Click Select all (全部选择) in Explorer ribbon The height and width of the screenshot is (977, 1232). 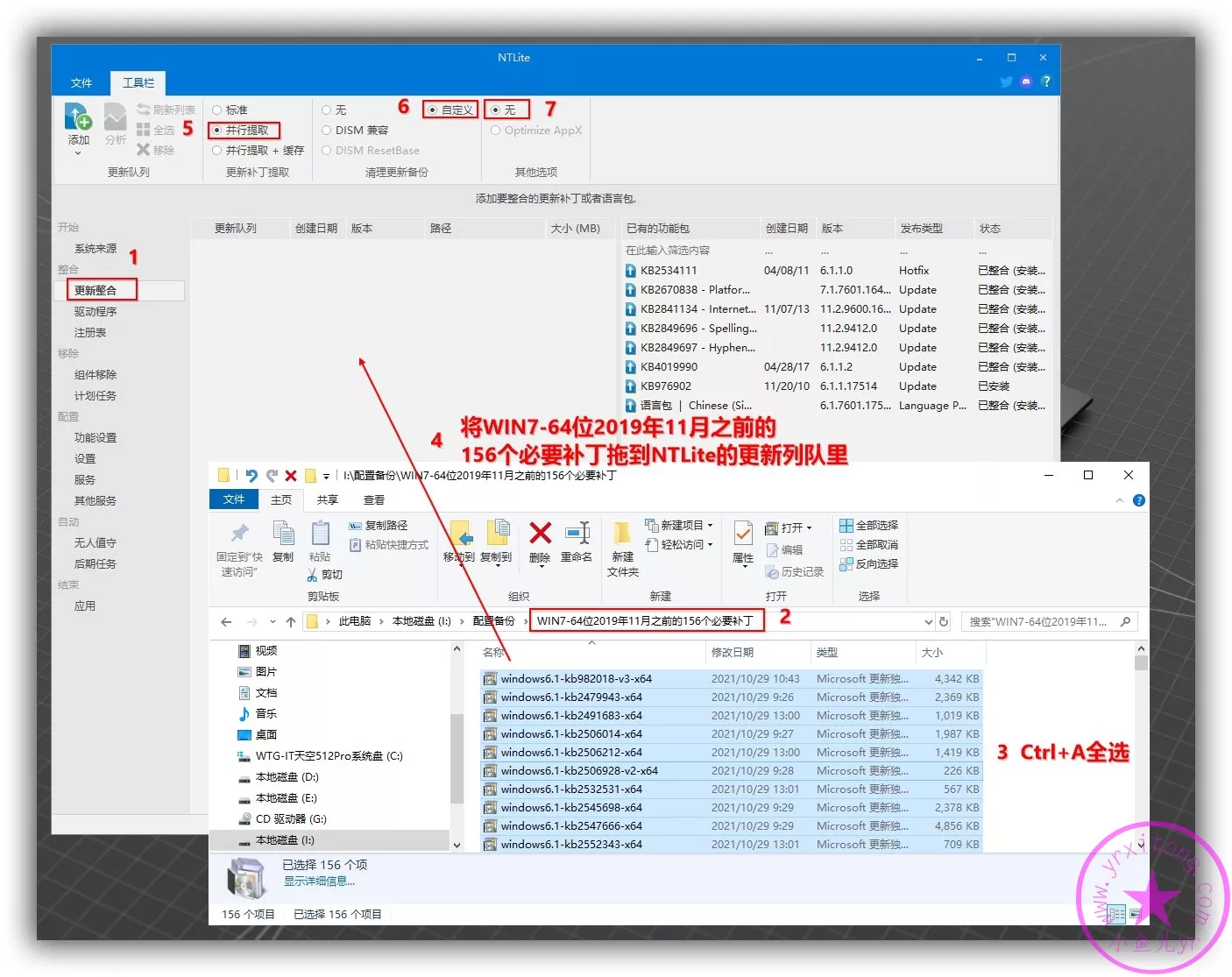868,525
